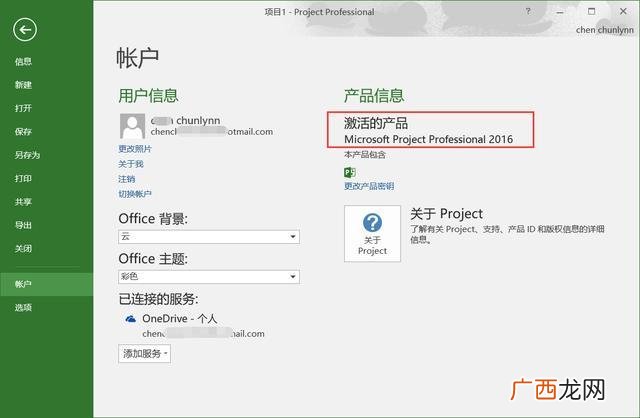Click 关闭 in the sidebar
Image resolution: width=640 pixels, height=418 pixels.
point(23,249)
